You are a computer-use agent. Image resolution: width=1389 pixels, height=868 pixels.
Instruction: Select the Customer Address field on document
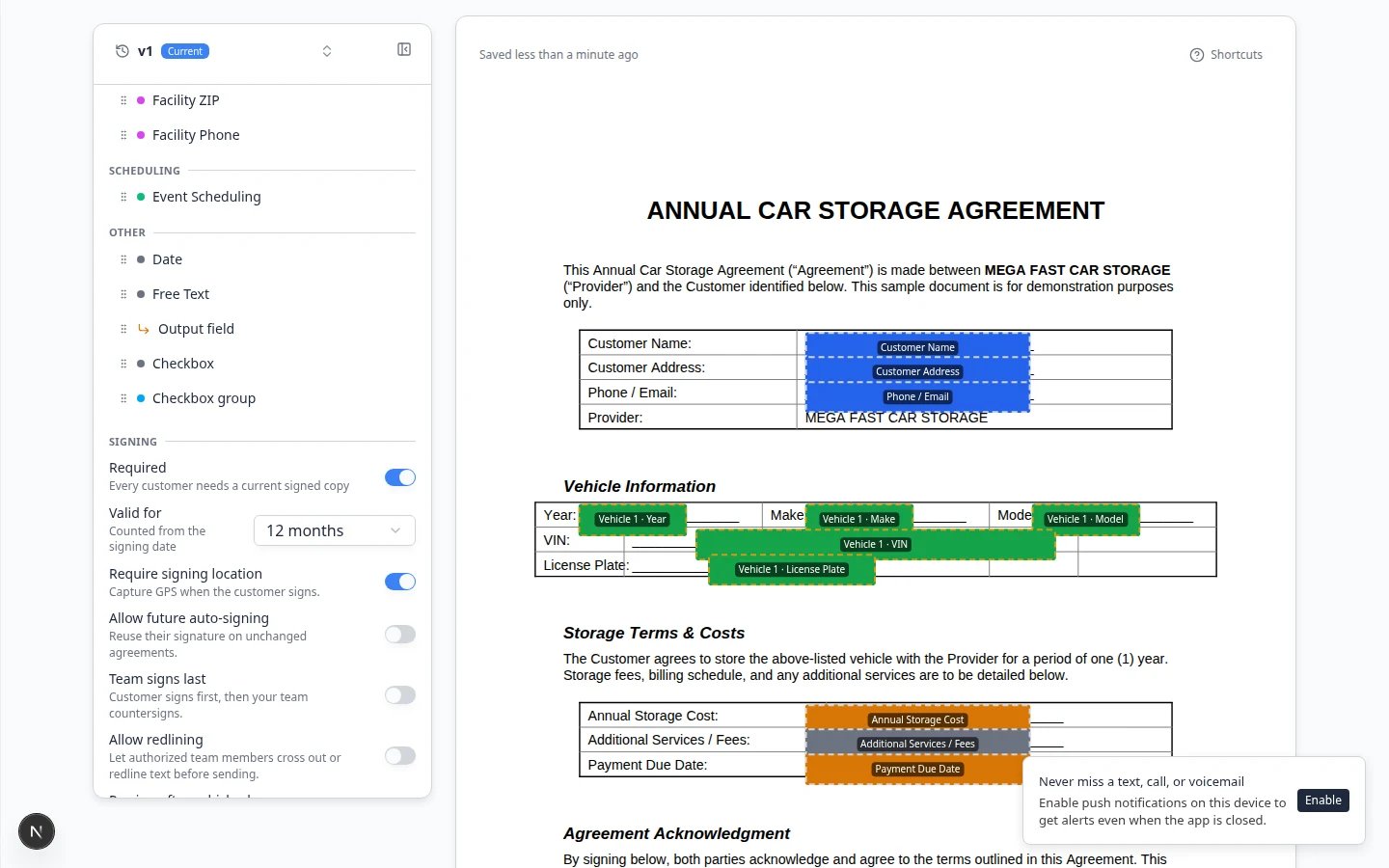pos(917,370)
